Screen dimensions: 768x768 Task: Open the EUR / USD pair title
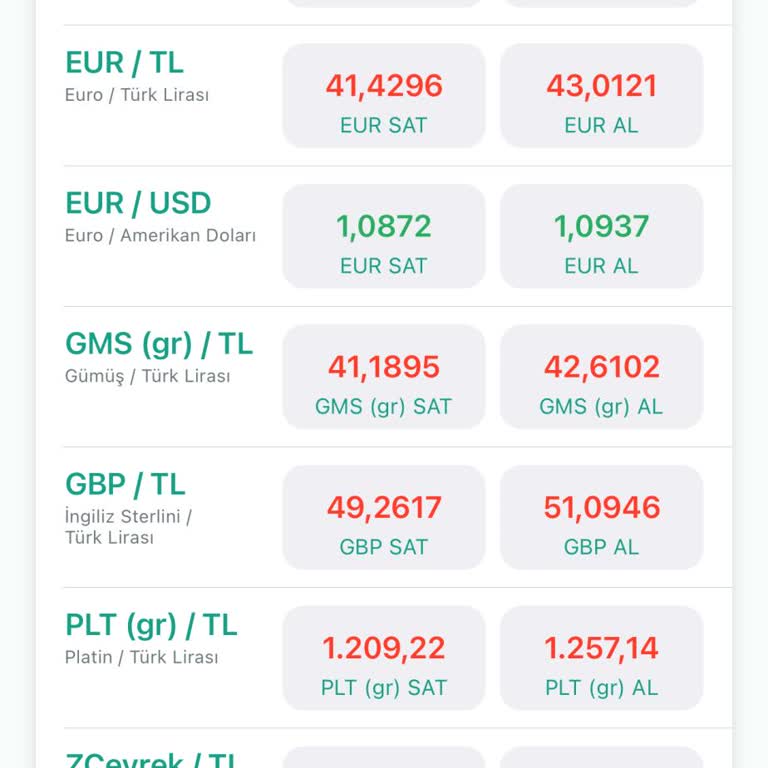[138, 204]
